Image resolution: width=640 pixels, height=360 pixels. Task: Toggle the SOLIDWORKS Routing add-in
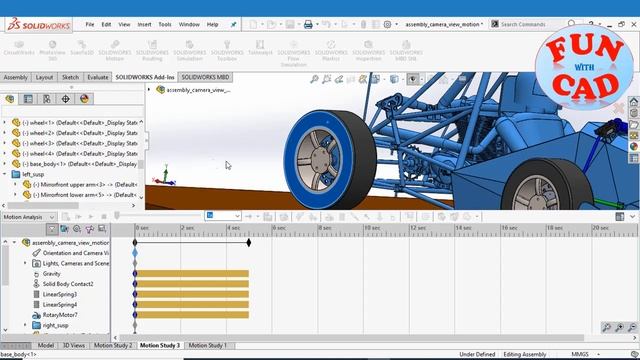coord(152,51)
